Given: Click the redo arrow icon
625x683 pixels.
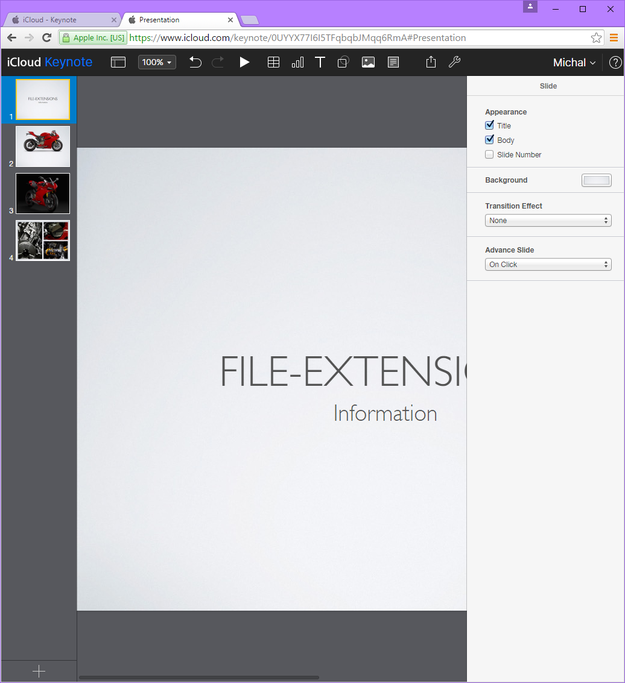Looking at the screenshot, I should pyautogui.click(x=218, y=62).
